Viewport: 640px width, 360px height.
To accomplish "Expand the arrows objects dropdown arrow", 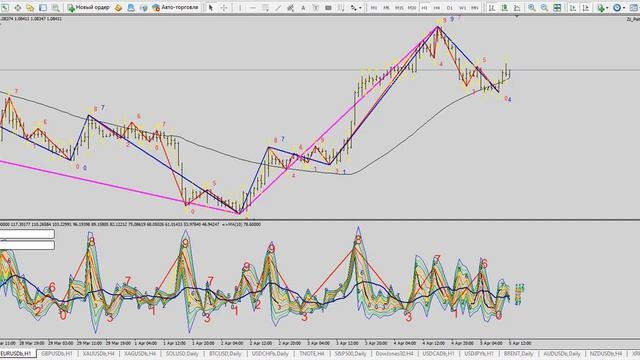I will (x=360, y=8).
